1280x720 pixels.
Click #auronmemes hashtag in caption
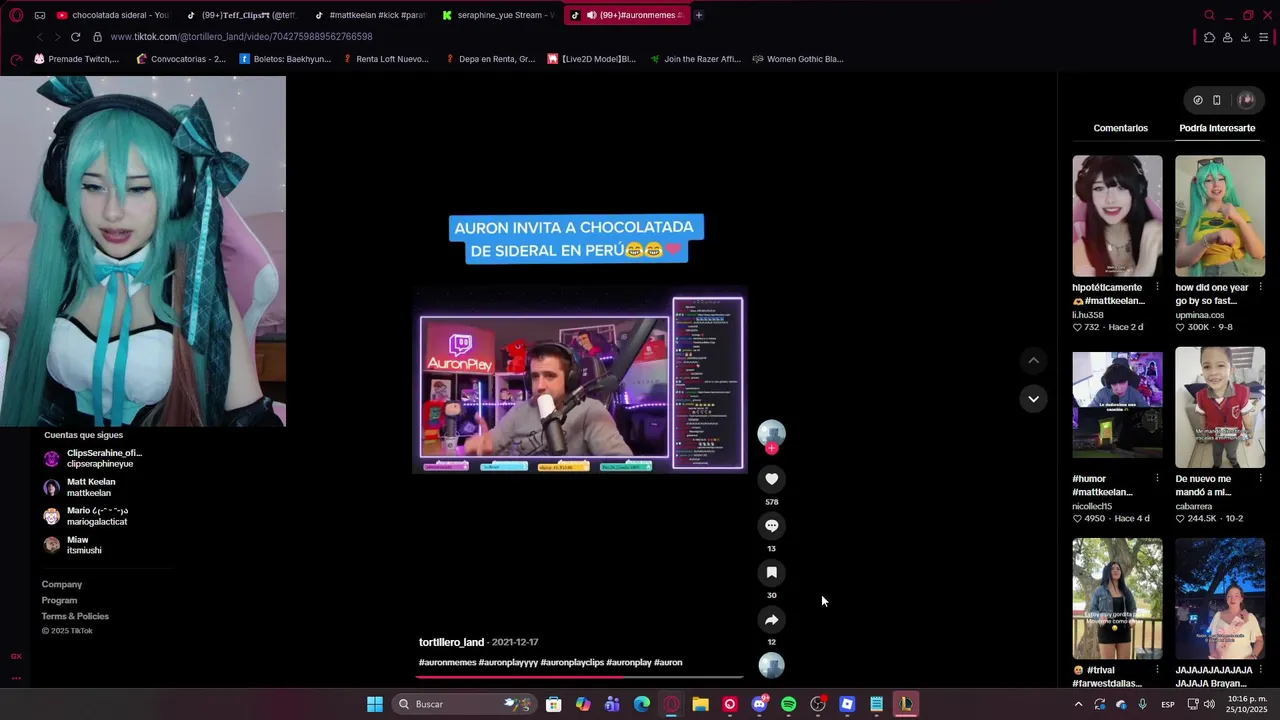(447, 662)
